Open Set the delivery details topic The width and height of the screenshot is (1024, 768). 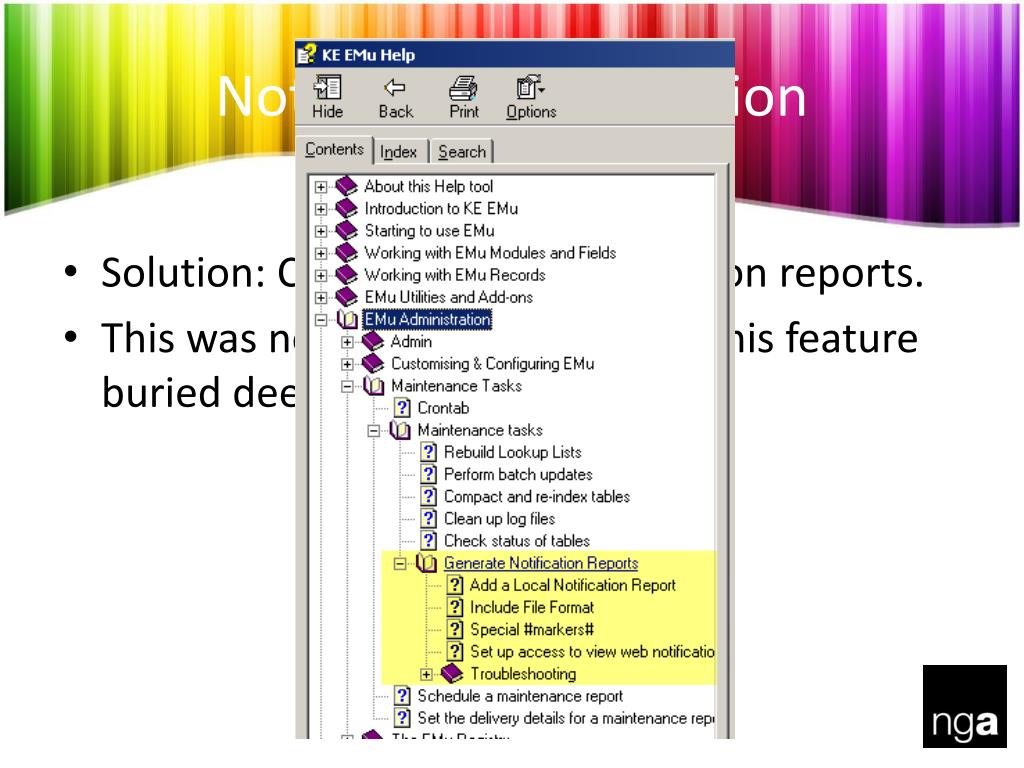566,718
